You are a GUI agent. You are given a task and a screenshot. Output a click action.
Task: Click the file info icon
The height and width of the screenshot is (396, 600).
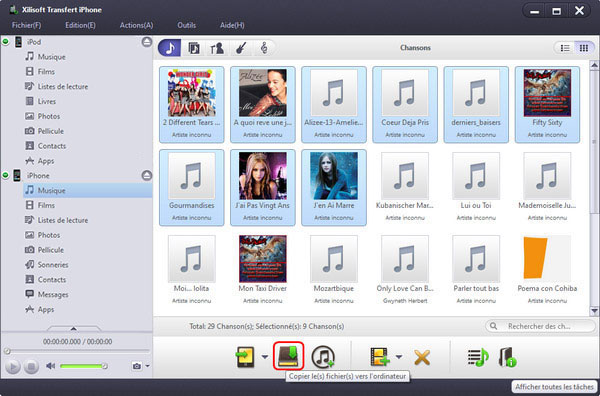point(507,357)
